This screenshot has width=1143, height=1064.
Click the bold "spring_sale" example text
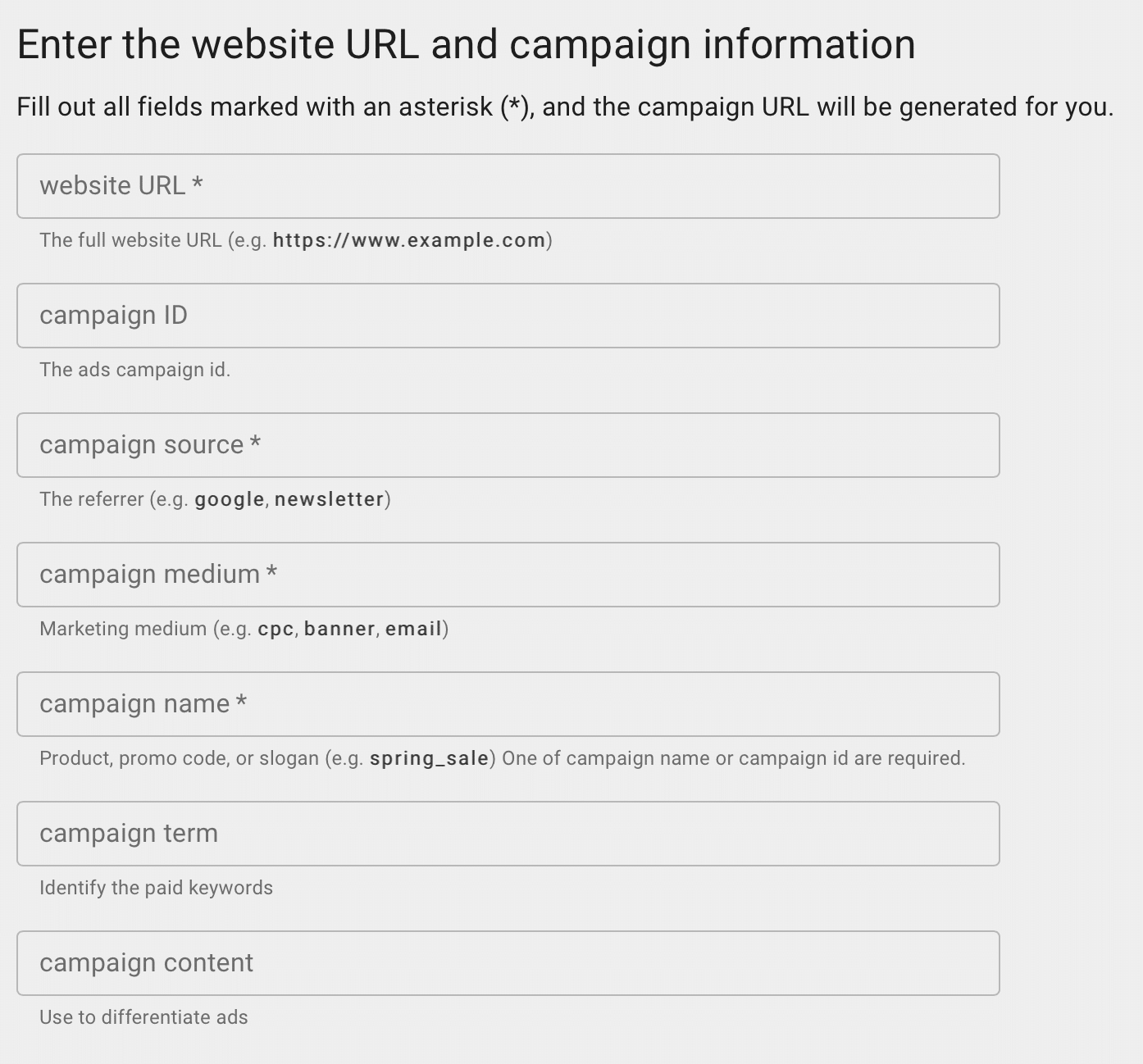429,758
